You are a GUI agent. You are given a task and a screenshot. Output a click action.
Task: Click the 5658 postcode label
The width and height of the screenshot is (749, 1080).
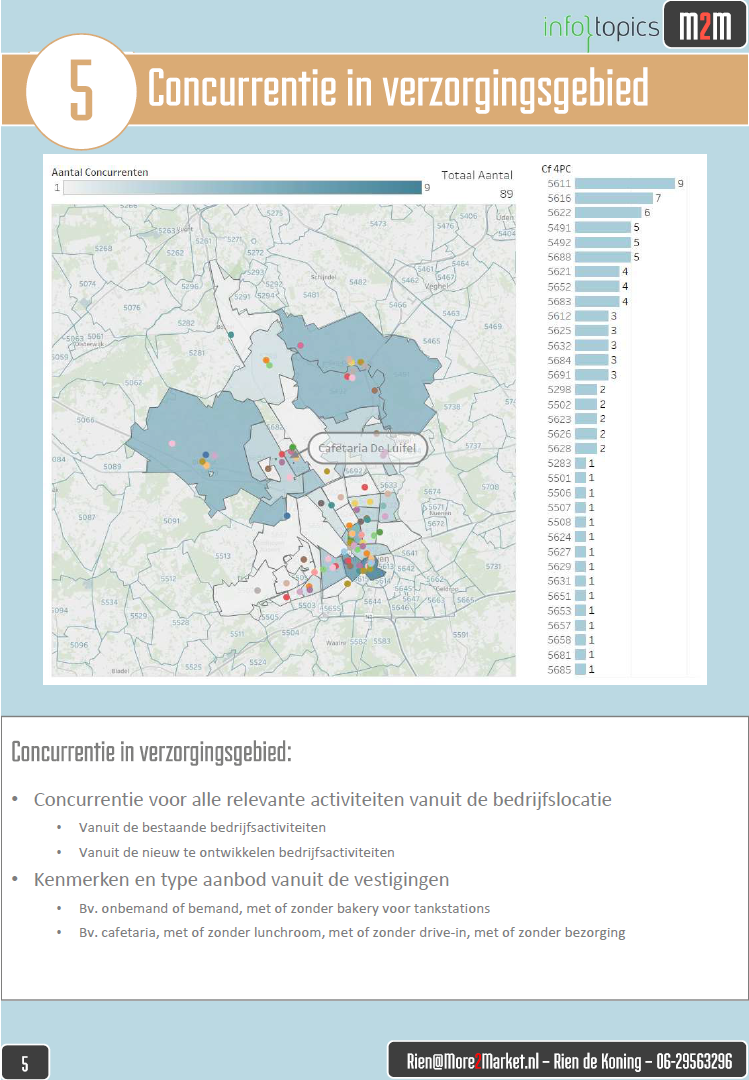(559, 640)
